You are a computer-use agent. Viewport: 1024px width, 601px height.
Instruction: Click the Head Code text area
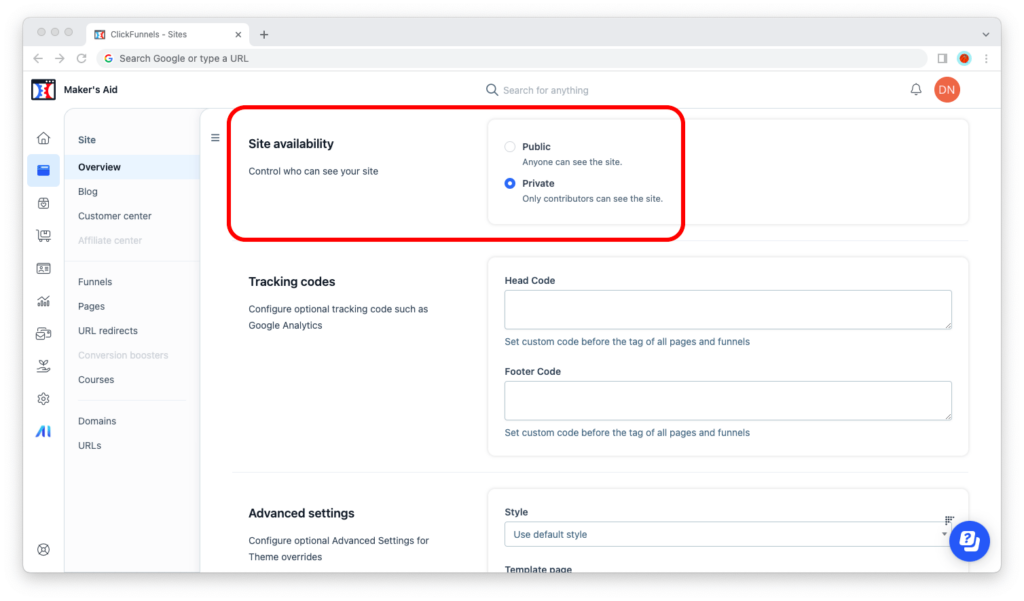click(x=728, y=310)
